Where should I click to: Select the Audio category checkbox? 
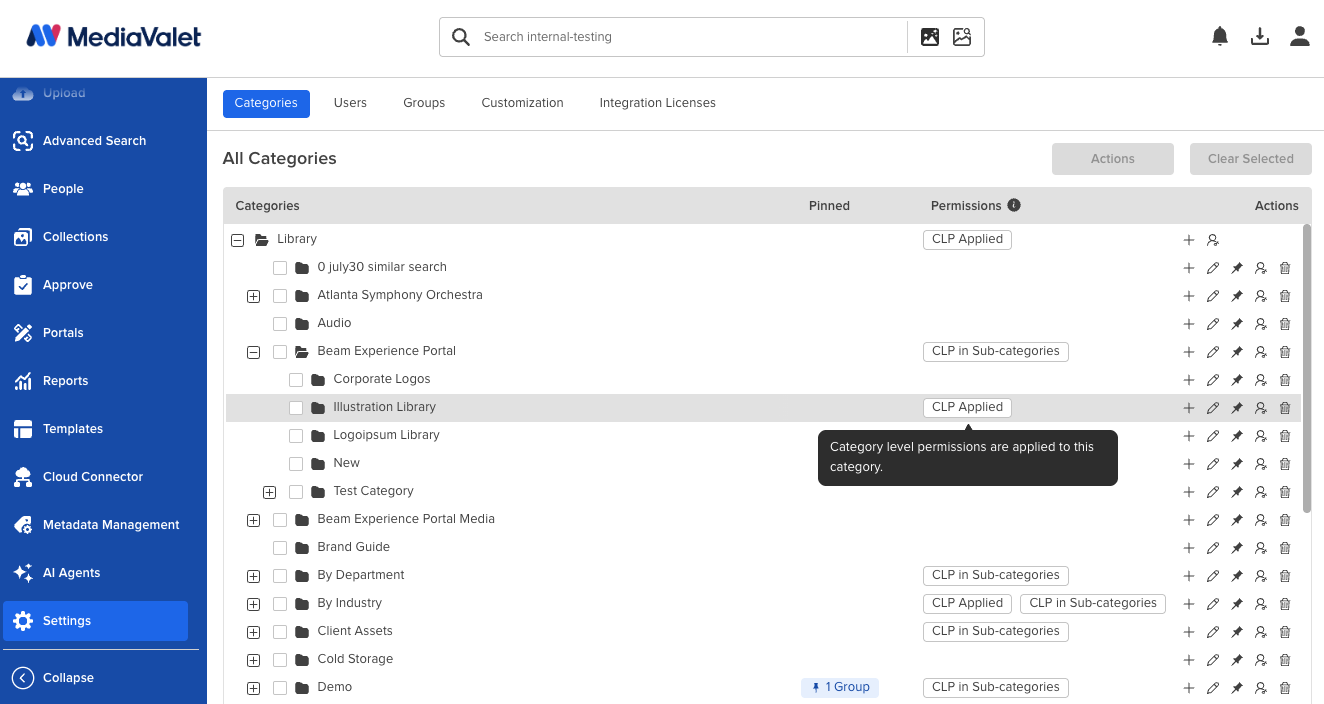tap(280, 324)
